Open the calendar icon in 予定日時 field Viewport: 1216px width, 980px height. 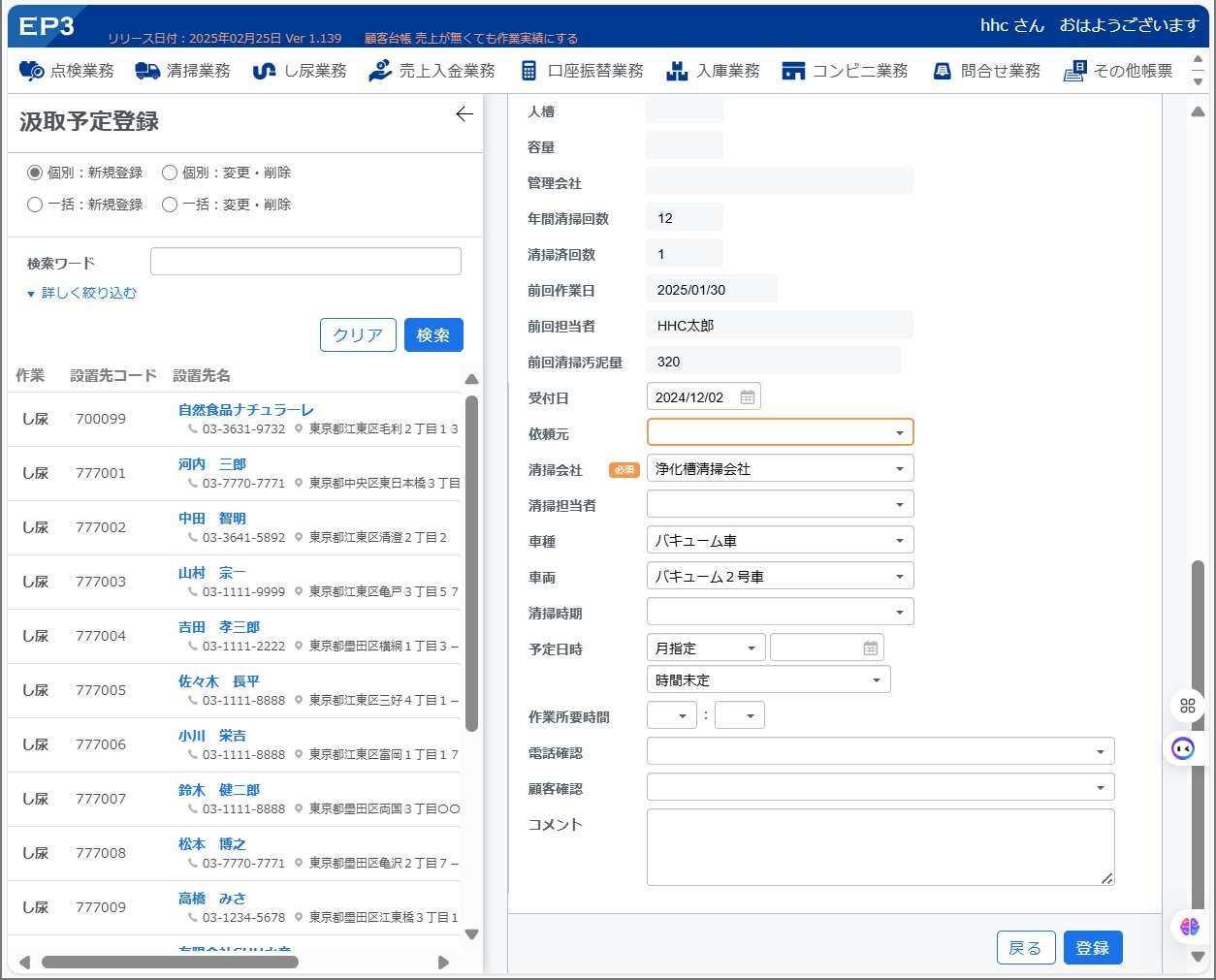click(x=871, y=648)
